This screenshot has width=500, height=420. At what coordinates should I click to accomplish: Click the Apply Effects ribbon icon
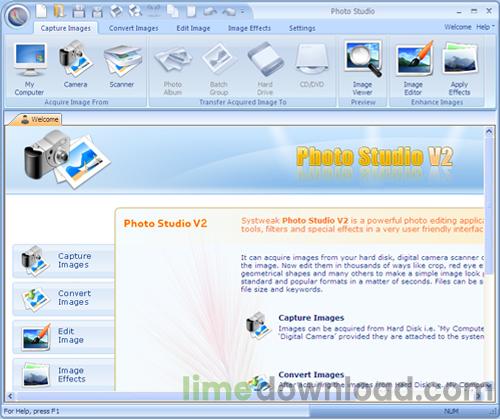[x=460, y=69]
